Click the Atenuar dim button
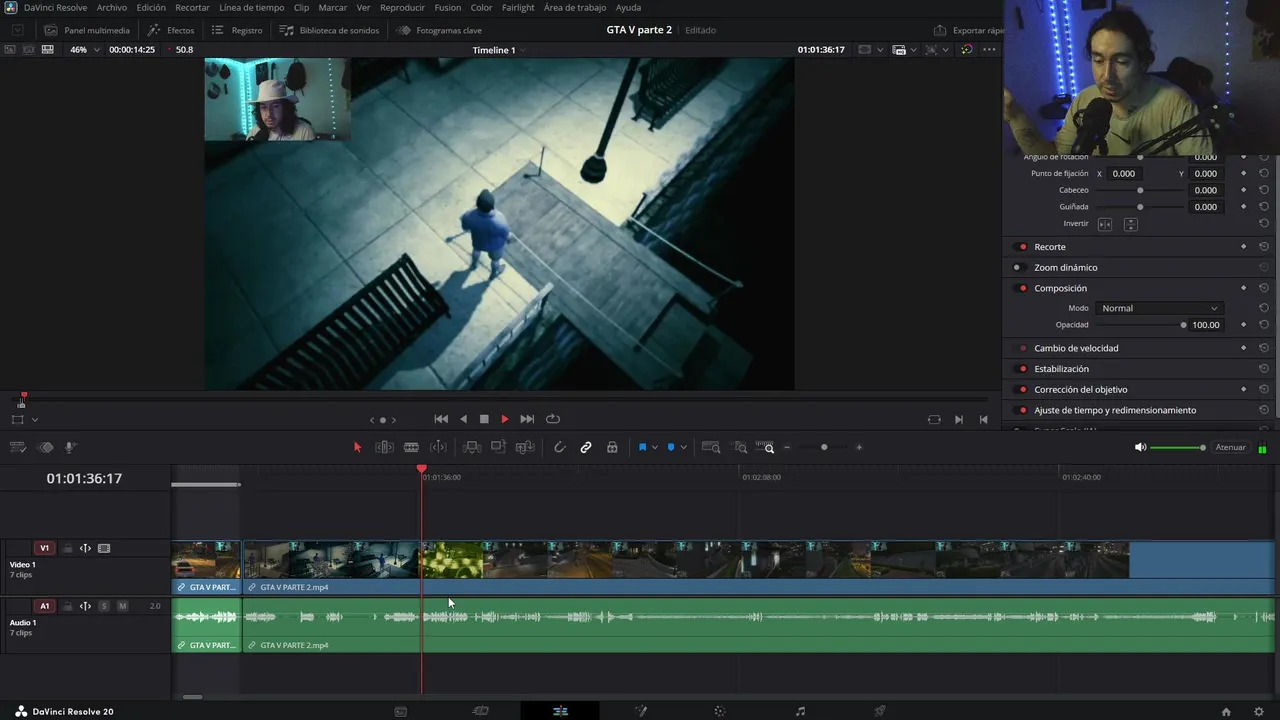Image resolution: width=1280 pixels, height=720 pixels. coord(1230,447)
